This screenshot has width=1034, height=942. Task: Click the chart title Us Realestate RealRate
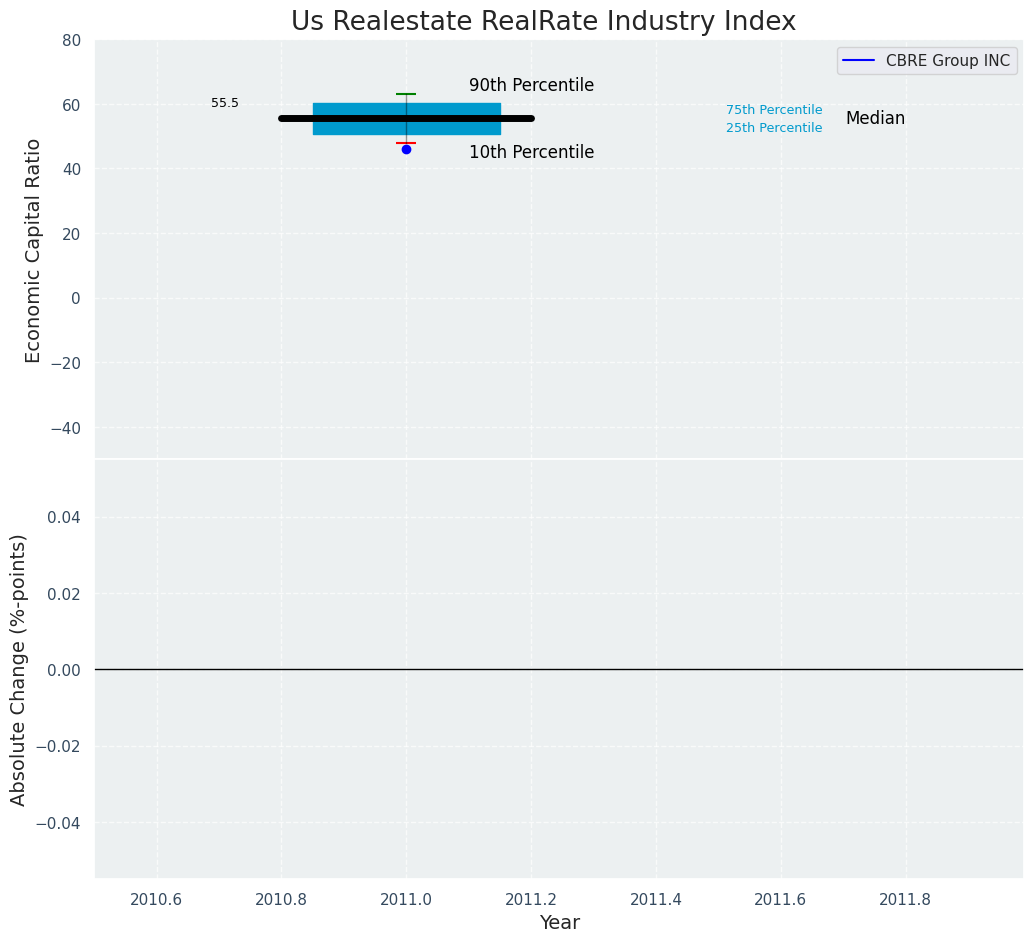coord(543,21)
